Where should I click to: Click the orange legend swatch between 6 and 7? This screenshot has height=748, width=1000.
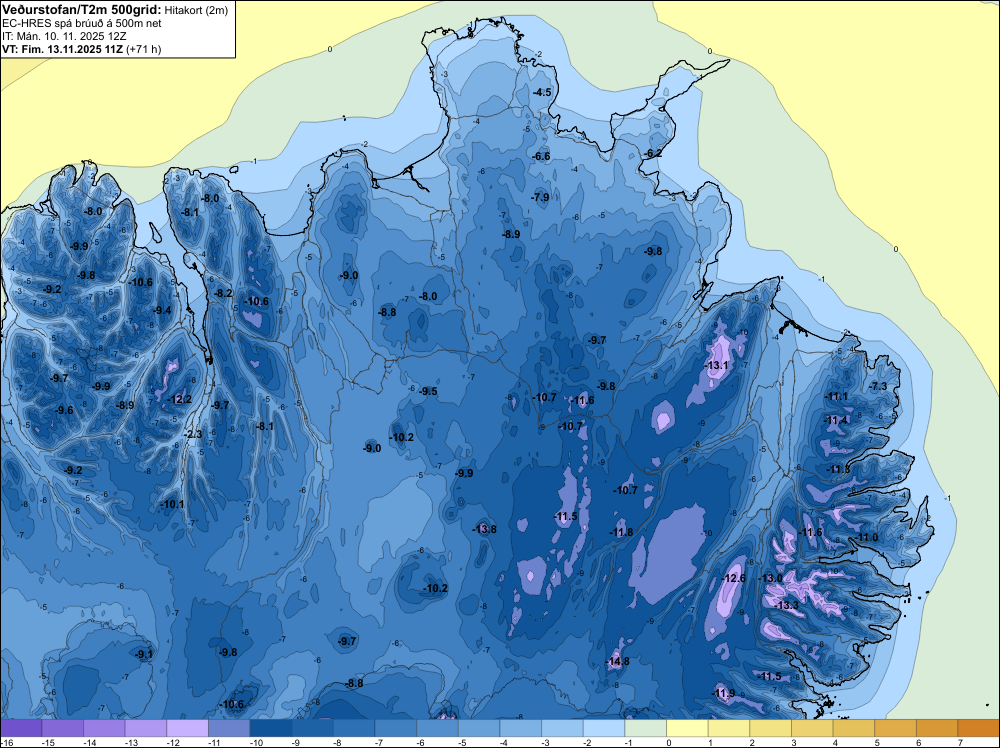point(937,728)
